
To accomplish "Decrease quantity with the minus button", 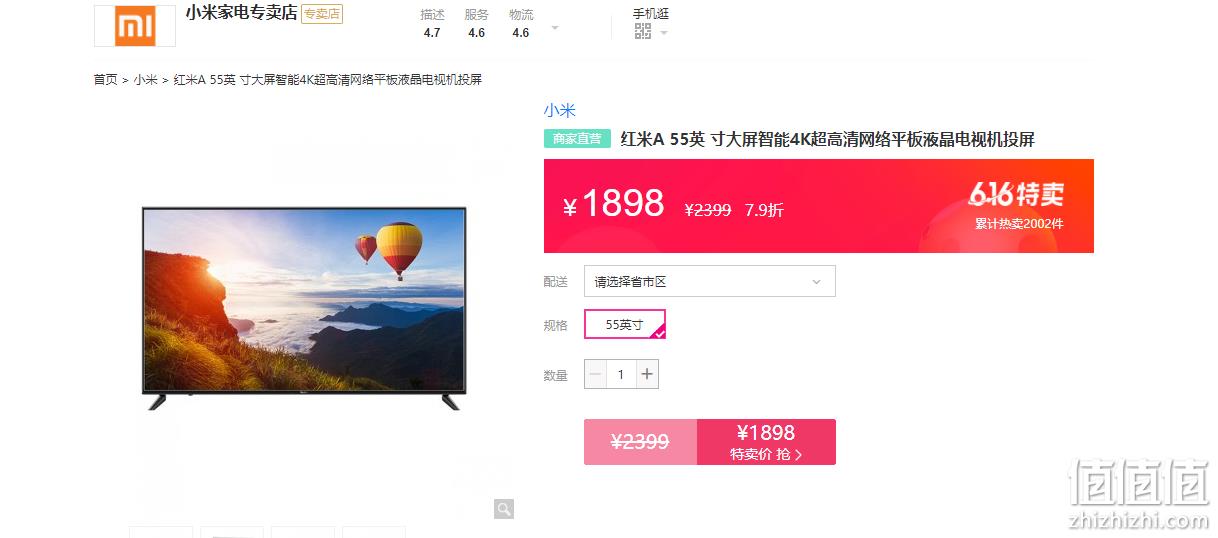I will [596, 375].
